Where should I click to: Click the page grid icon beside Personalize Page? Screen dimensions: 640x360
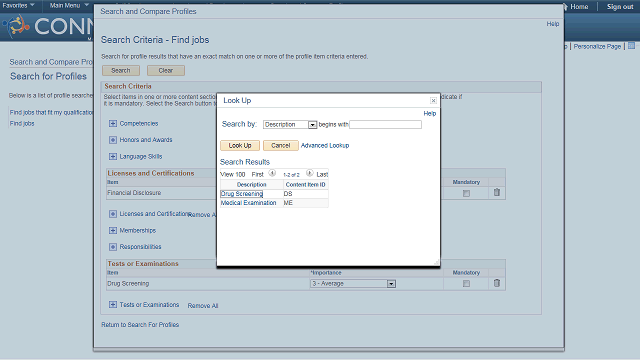[x=631, y=45]
